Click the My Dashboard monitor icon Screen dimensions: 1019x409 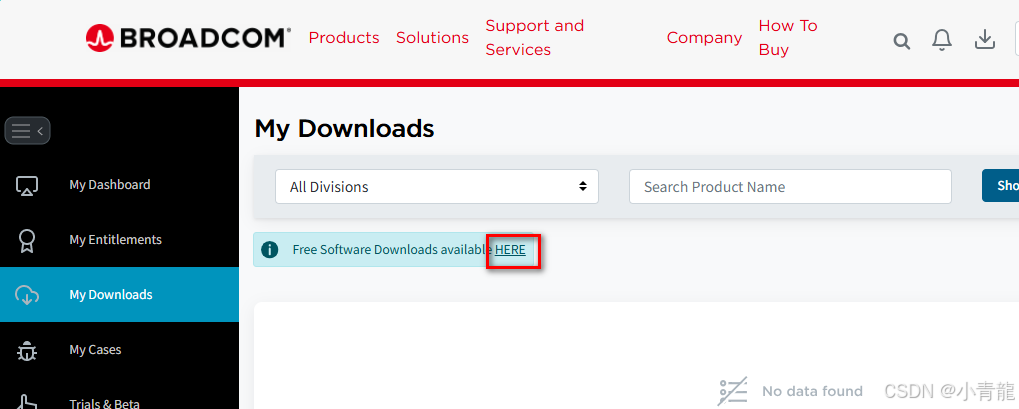[27, 185]
